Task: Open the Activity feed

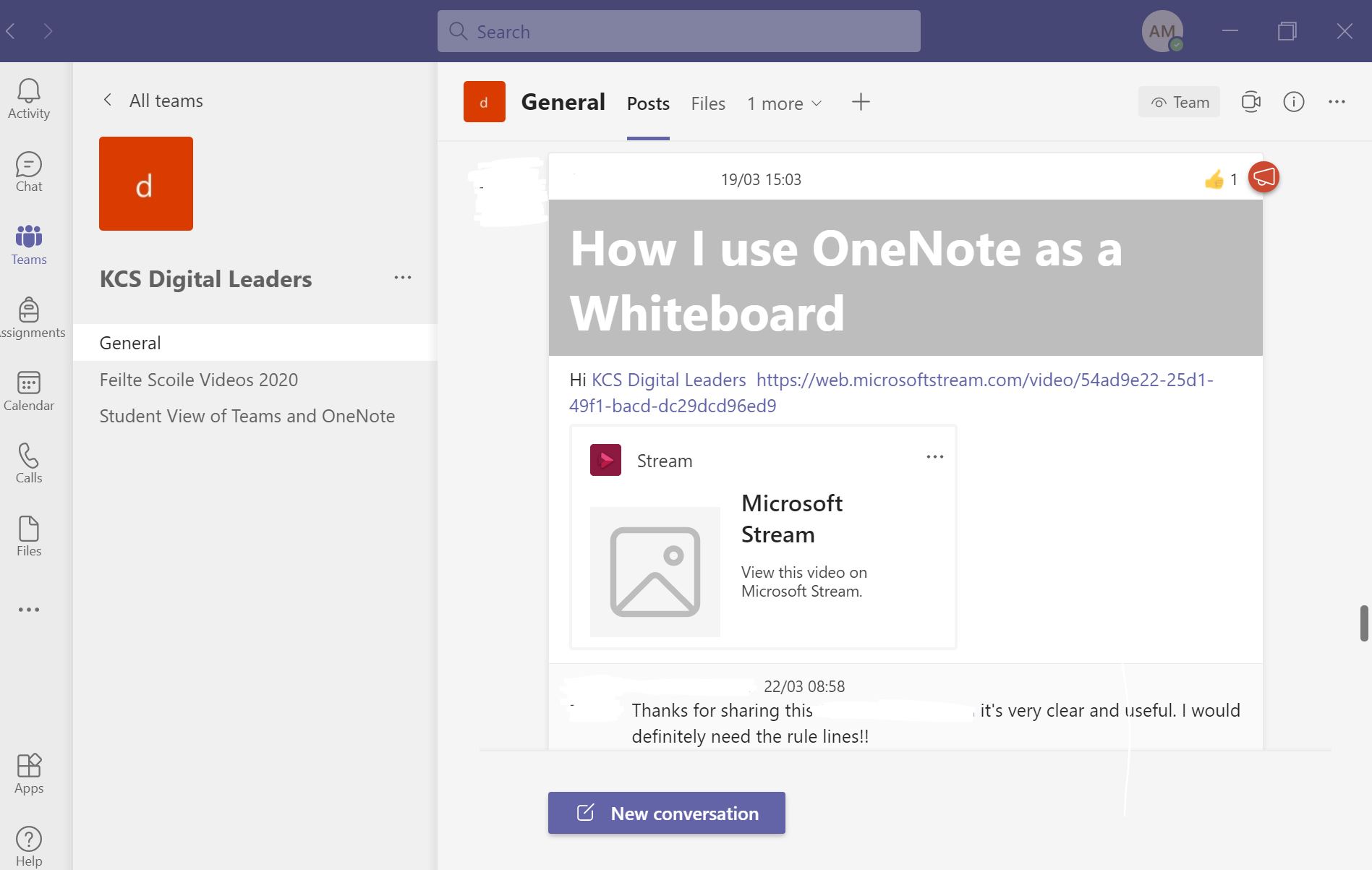Action: pos(29,99)
